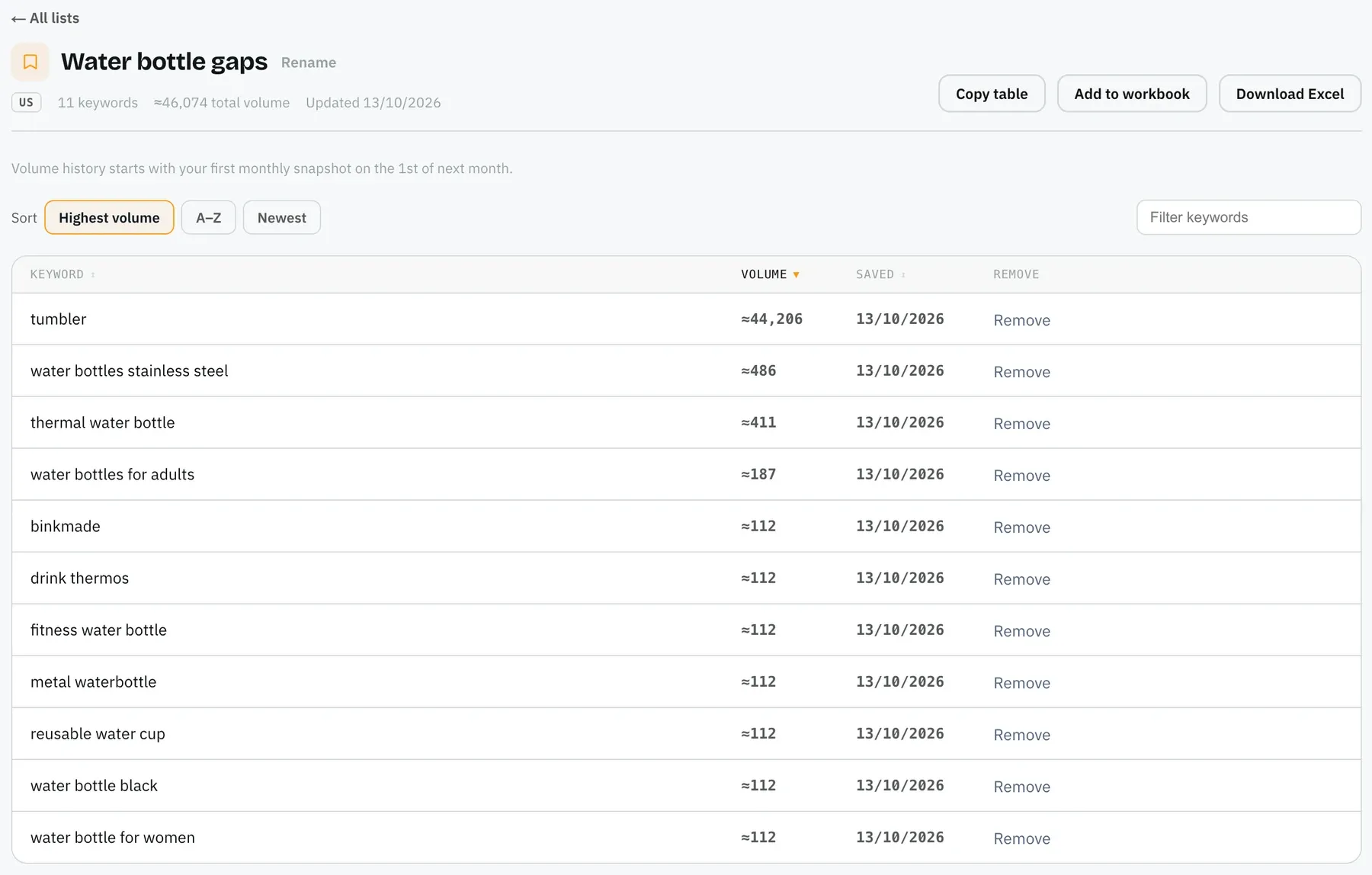Remove the drink thermos keyword

pyautogui.click(x=1021, y=579)
